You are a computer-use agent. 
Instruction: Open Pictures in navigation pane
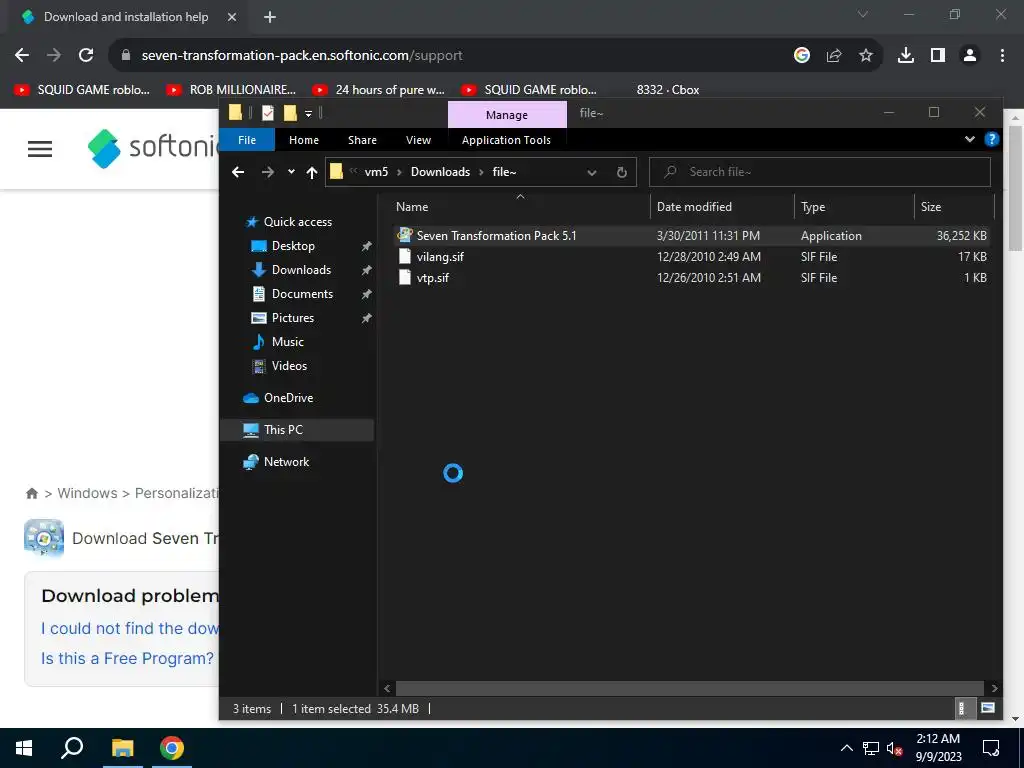[293, 318]
